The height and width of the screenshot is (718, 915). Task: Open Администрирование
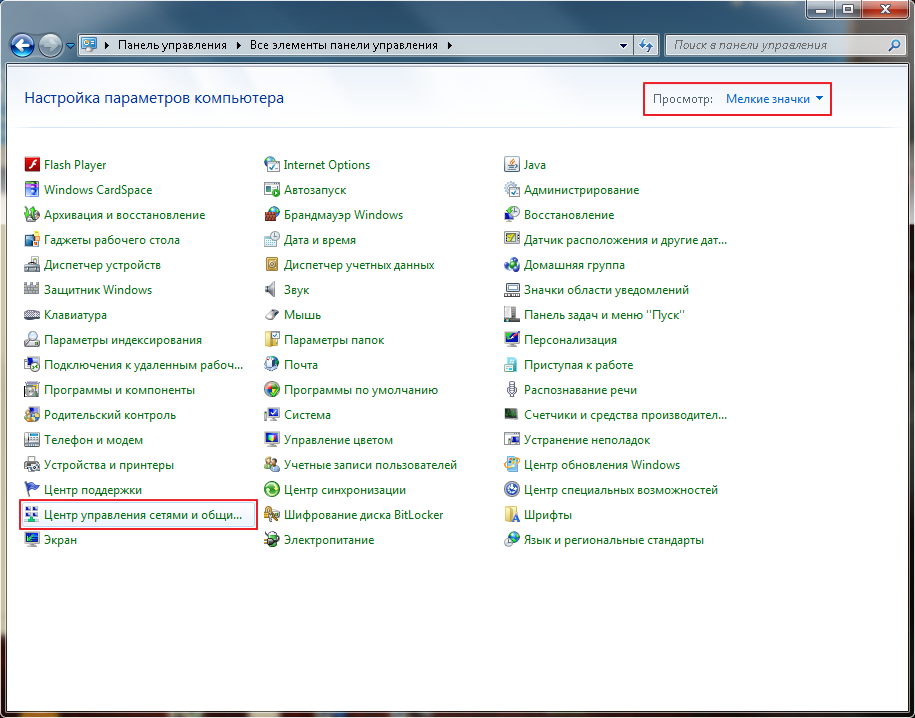(x=572, y=190)
